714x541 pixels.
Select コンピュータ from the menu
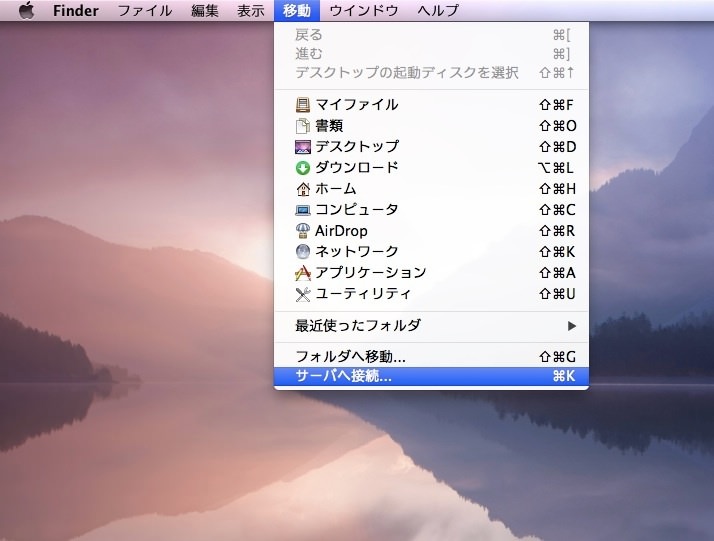431,210
